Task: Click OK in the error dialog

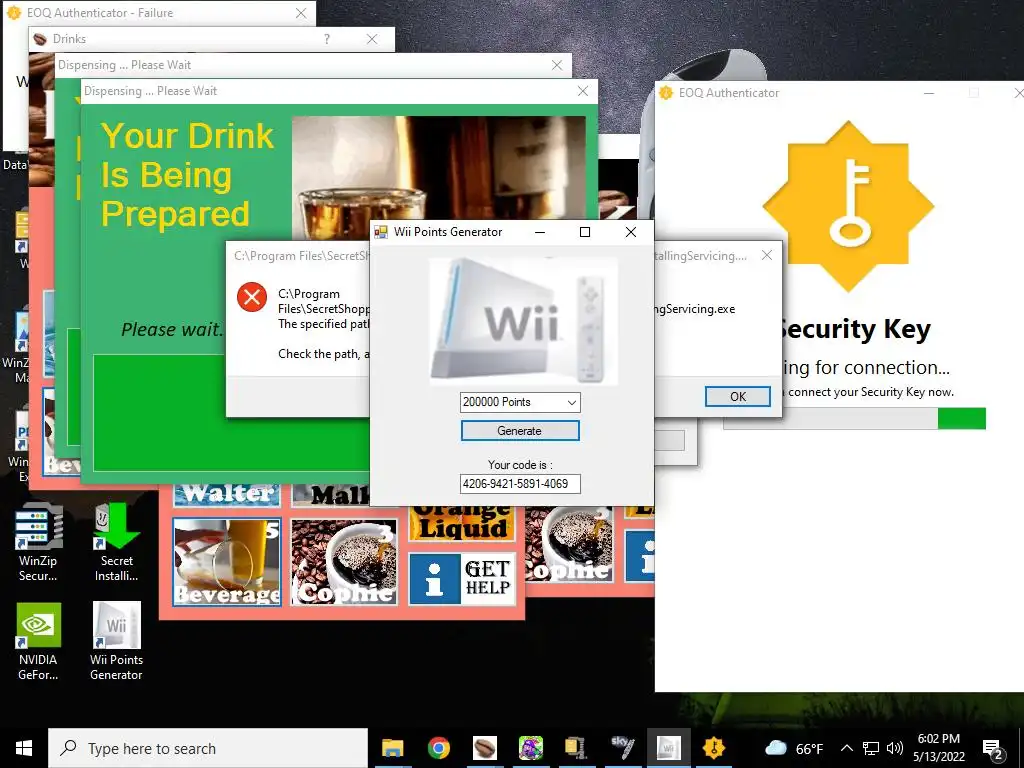Action: 738,396
